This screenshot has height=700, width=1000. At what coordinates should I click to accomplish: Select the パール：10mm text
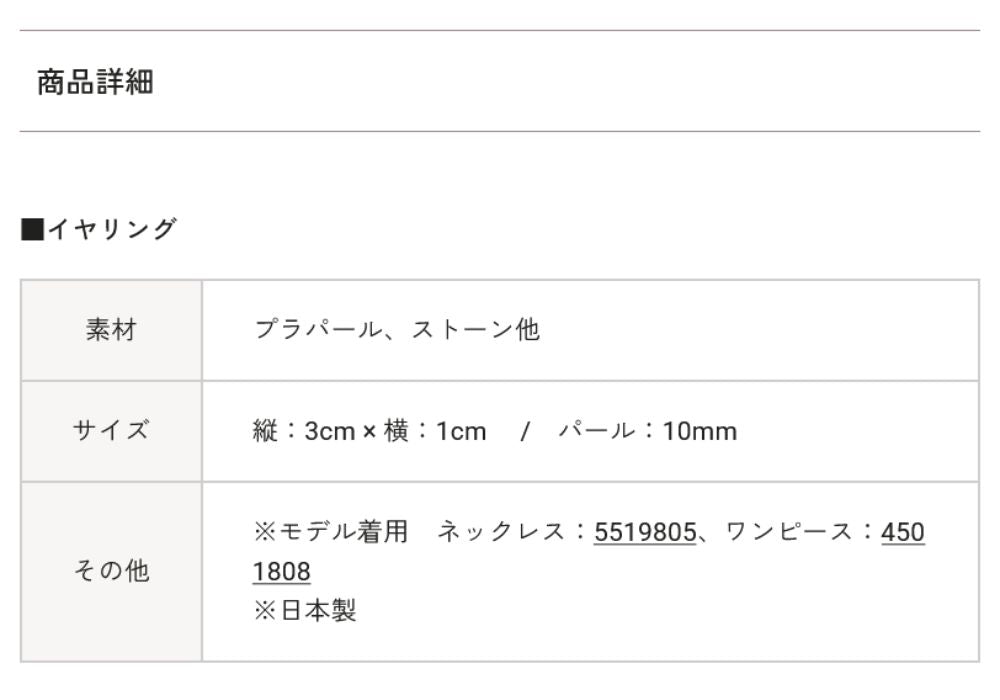647,431
